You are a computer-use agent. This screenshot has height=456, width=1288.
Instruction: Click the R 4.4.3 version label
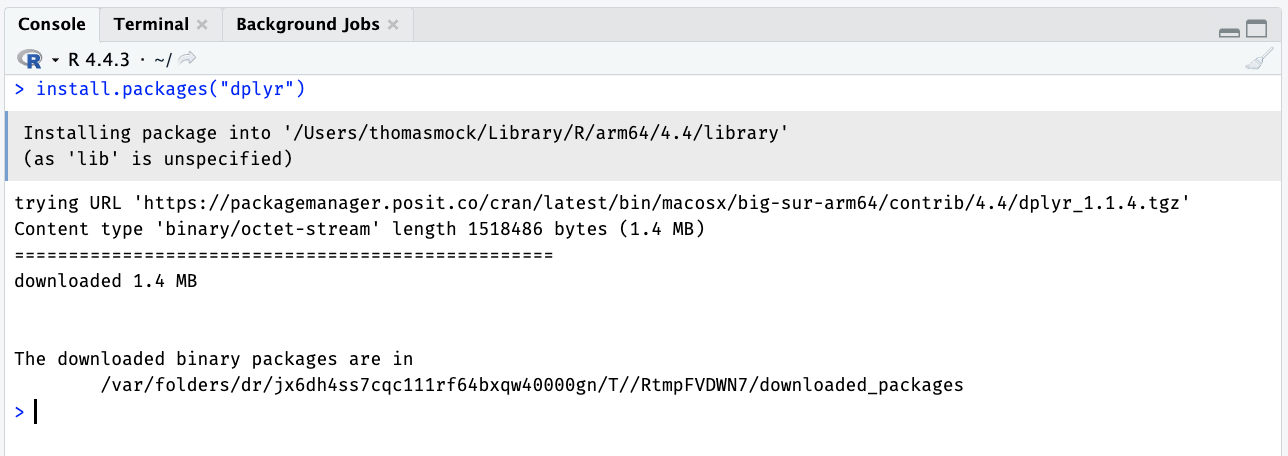click(x=101, y=60)
